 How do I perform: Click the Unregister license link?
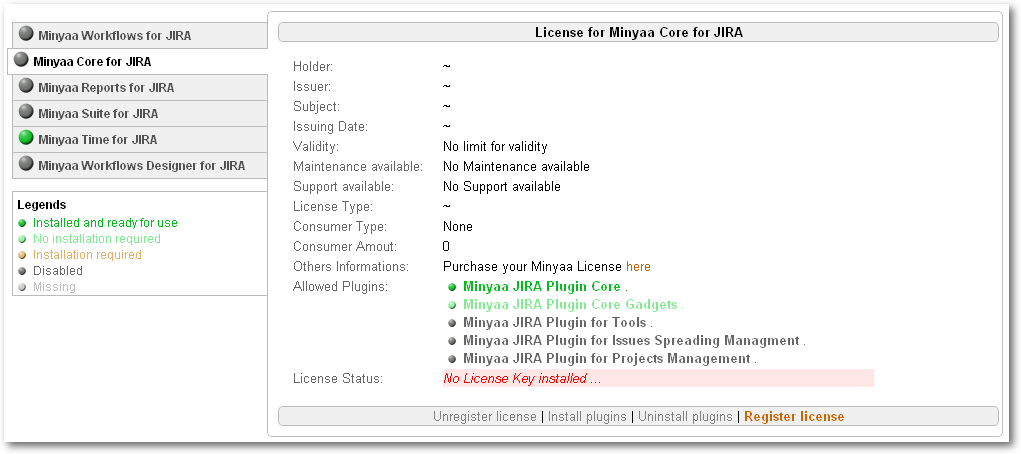484,416
